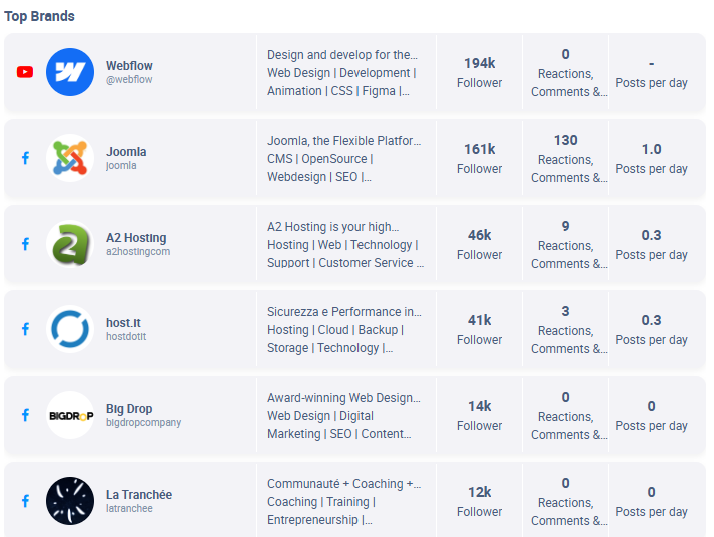Image resolution: width=714 pixels, height=537 pixels.
Task: Click the Facebook icon beside A2 Hosting
Action: tap(26, 244)
